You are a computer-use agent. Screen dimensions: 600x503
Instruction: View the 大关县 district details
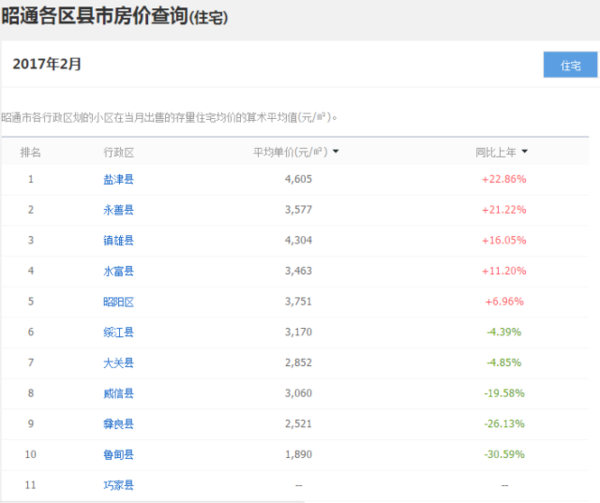pyautogui.click(x=118, y=362)
